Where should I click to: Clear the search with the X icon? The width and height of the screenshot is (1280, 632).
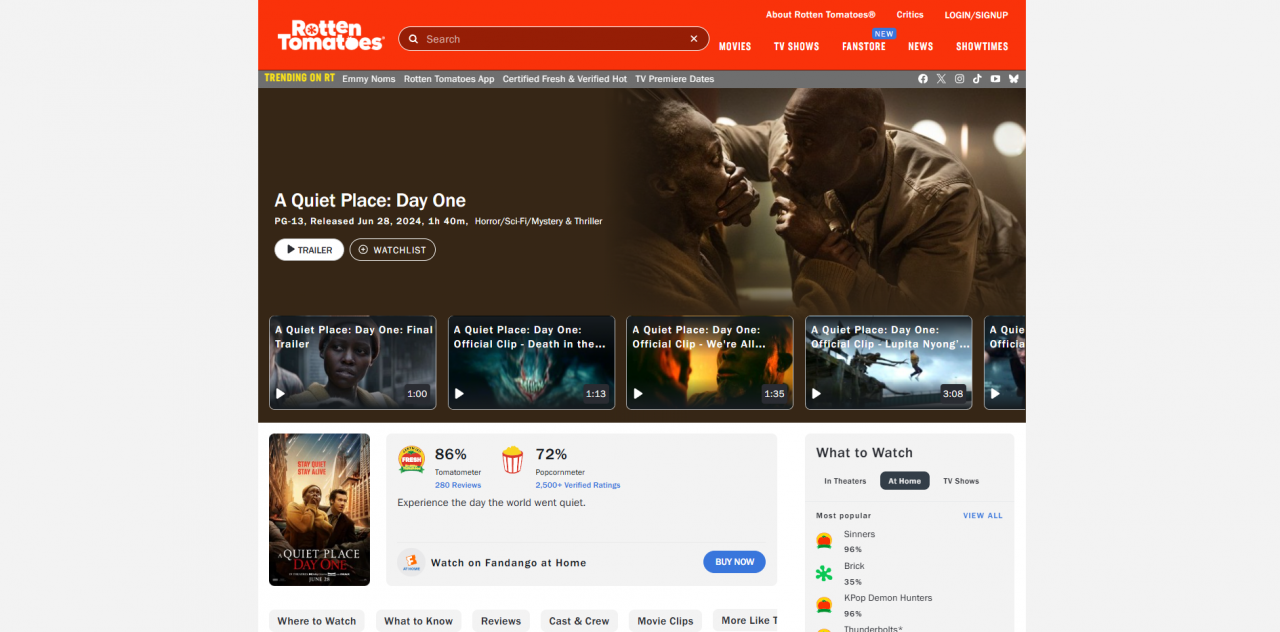coord(694,39)
